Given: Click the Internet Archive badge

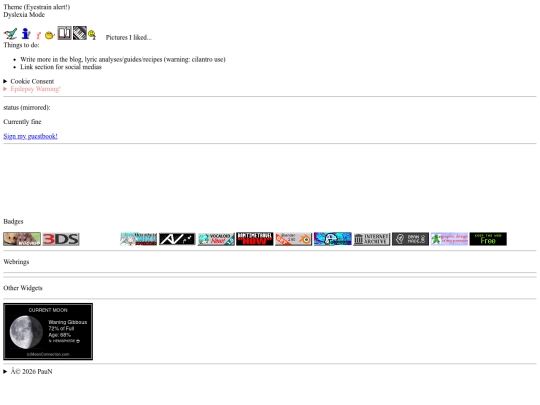Looking at the screenshot, I should pyautogui.click(x=372, y=239).
